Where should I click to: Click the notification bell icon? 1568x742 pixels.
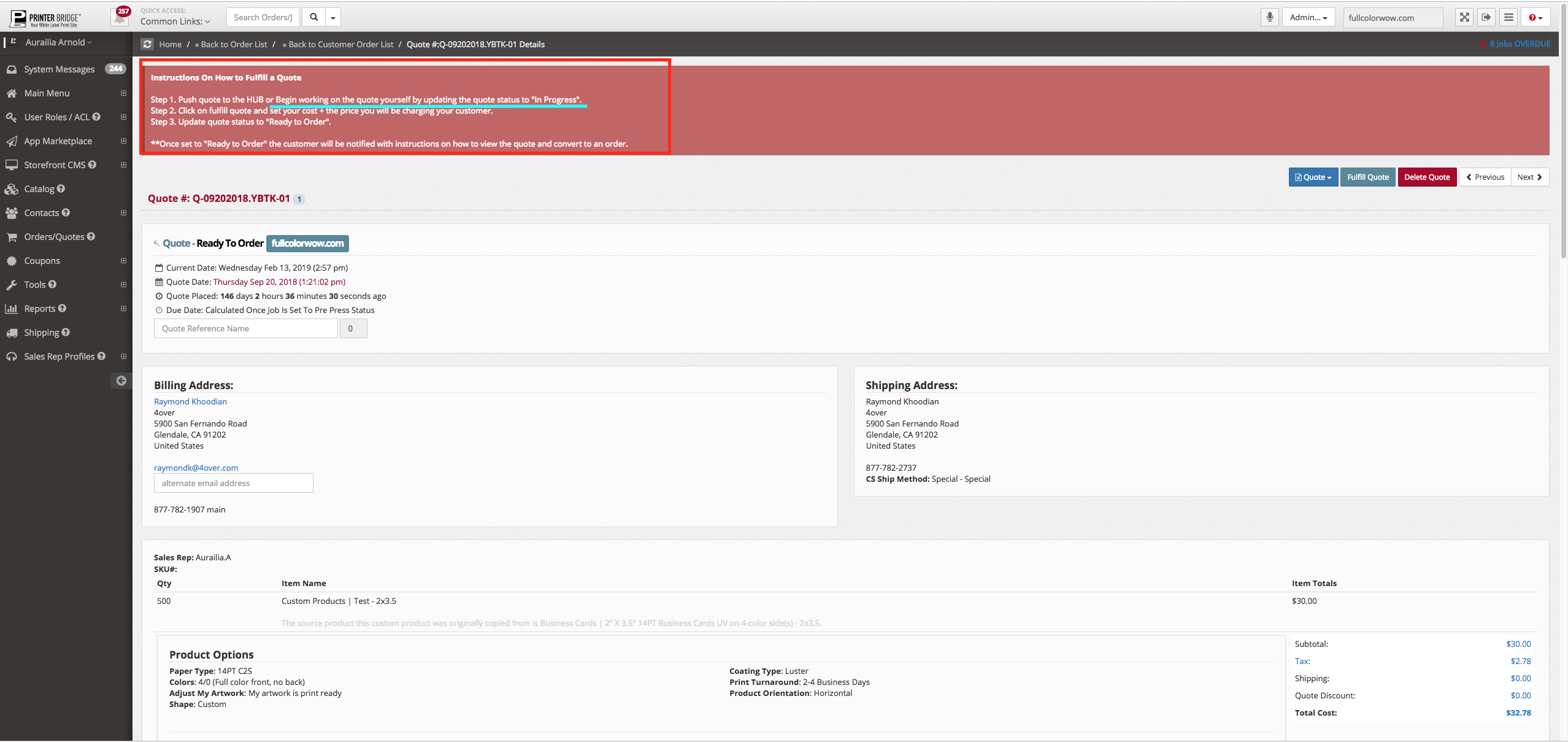coord(120,17)
